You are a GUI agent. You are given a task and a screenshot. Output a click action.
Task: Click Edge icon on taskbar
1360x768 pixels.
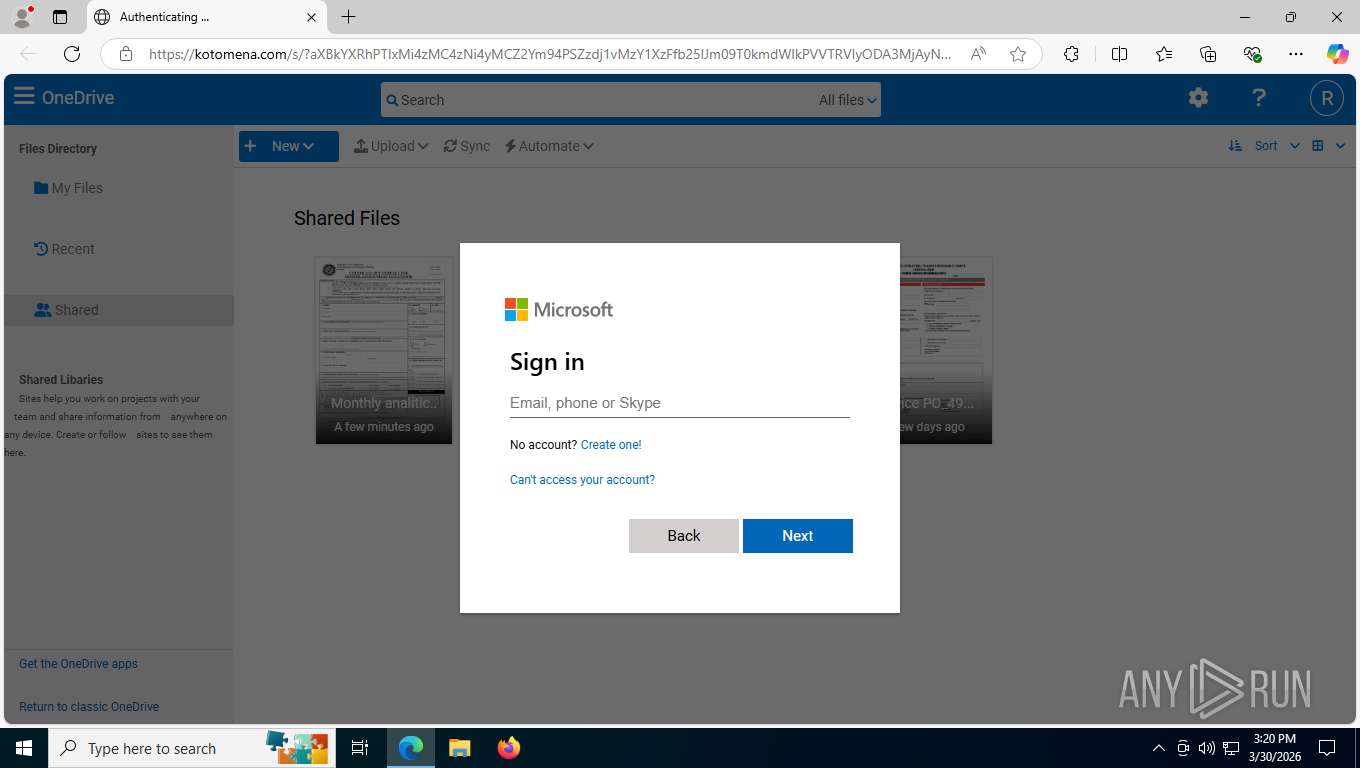click(411, 748)
